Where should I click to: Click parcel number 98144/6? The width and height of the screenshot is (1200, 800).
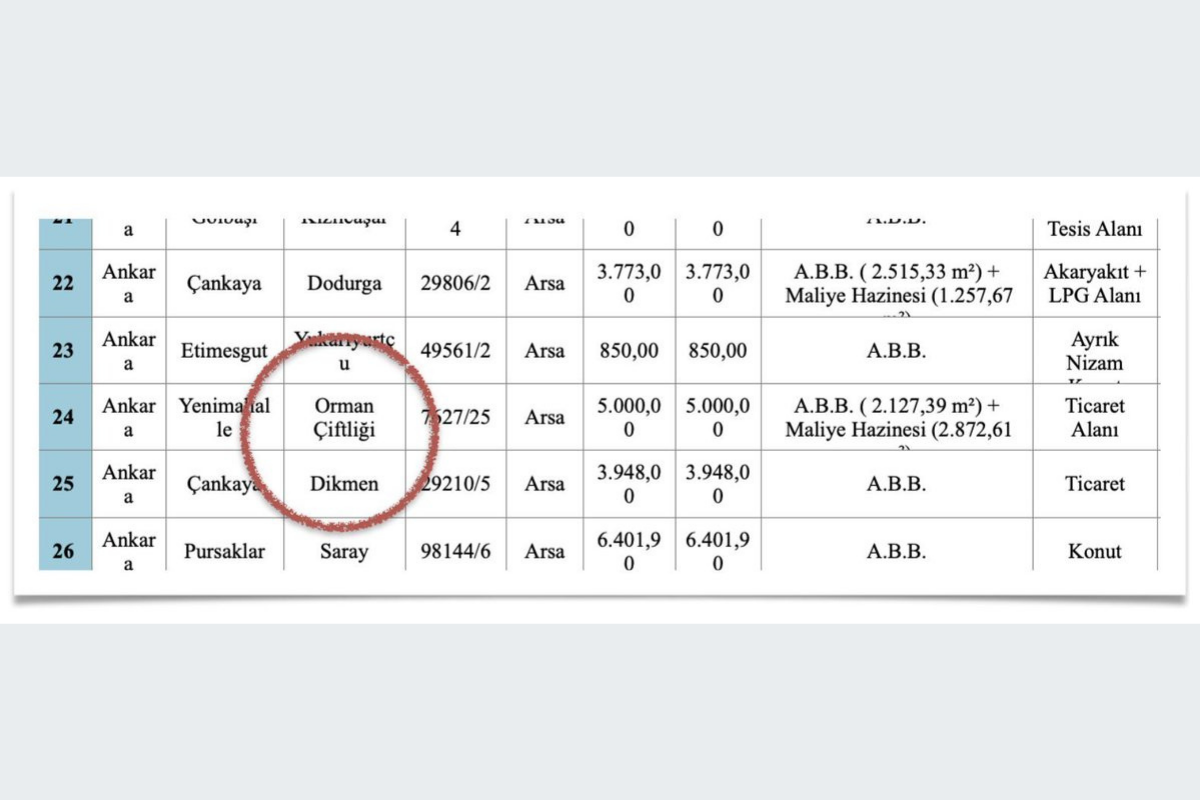[x=455, y=551]
